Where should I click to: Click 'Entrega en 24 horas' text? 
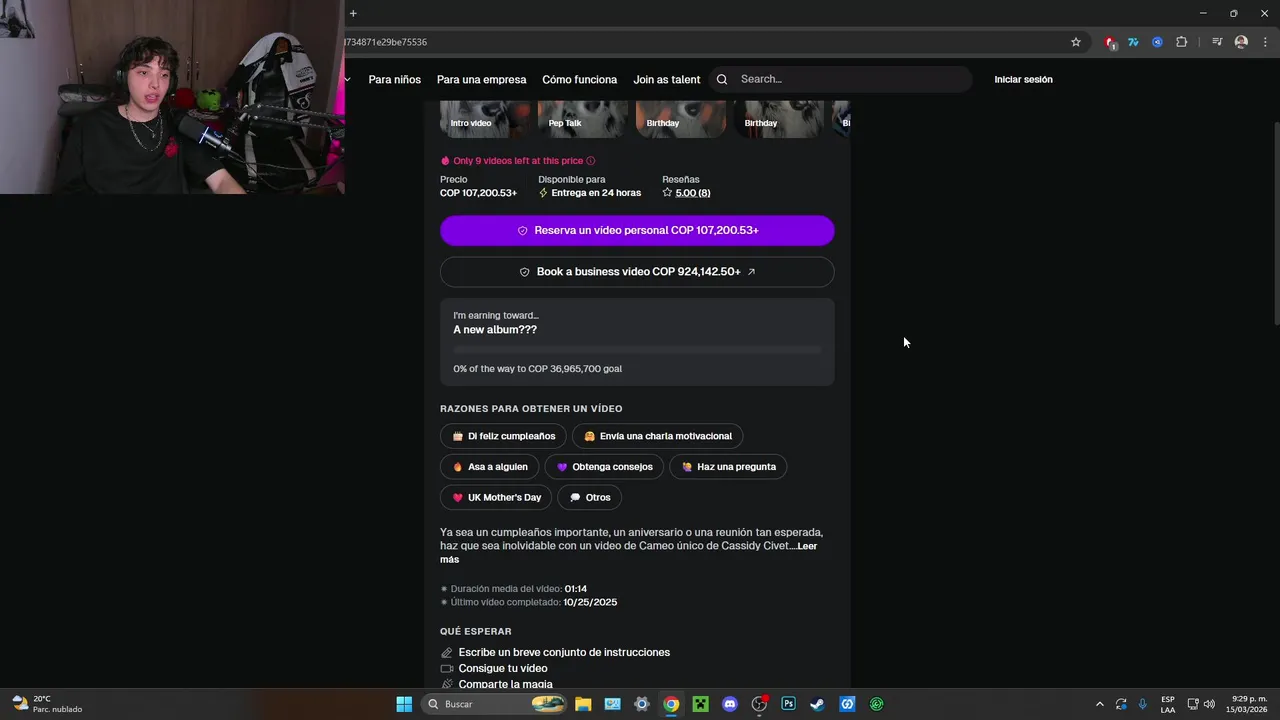(596, 193)
